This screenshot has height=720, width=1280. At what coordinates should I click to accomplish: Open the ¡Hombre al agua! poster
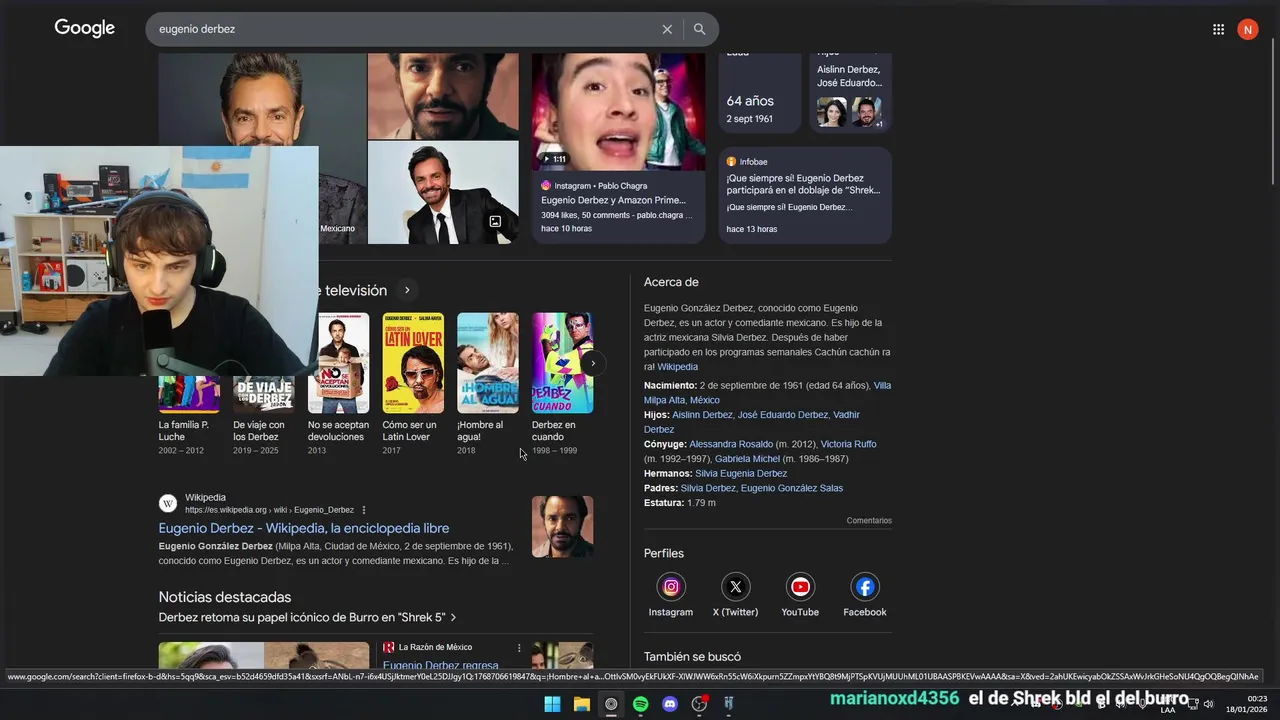pyautogui.click(x=488, y=363)
